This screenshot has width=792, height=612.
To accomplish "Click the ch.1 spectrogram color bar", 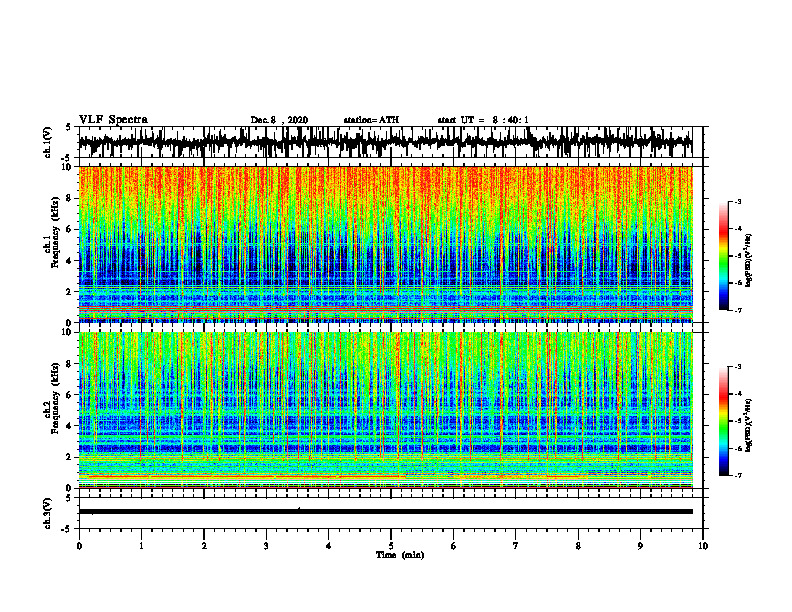I will [x=724, y=256].
